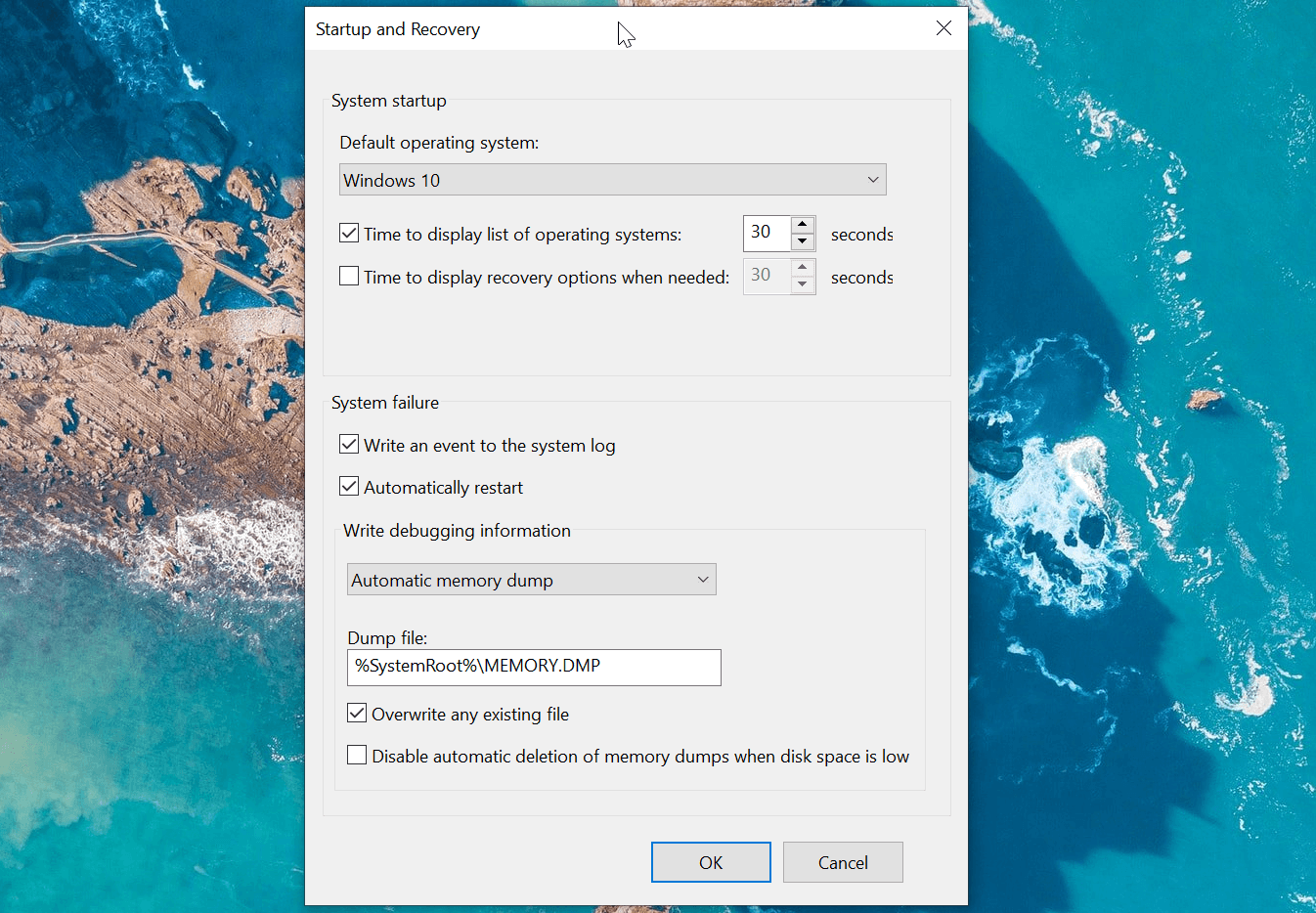
Task: Enable Disable automatic deletion of memory dumps
Action: pyautogui.click(x=357, y=756)
